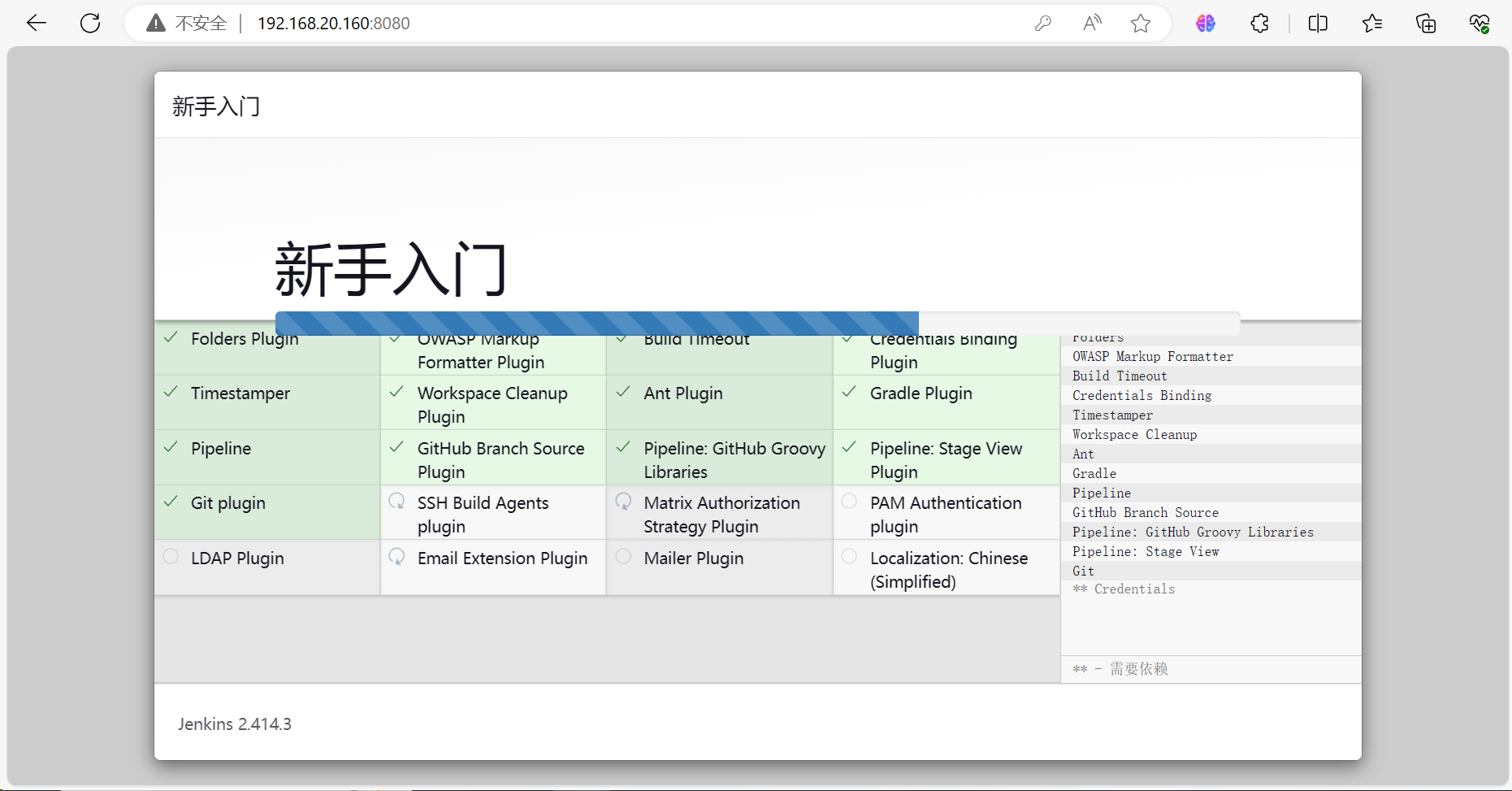Click Pipeline: GitHub Groovy Libraries cell label
This screenshot has width=1512, height=791.
[x=734, y=460]
